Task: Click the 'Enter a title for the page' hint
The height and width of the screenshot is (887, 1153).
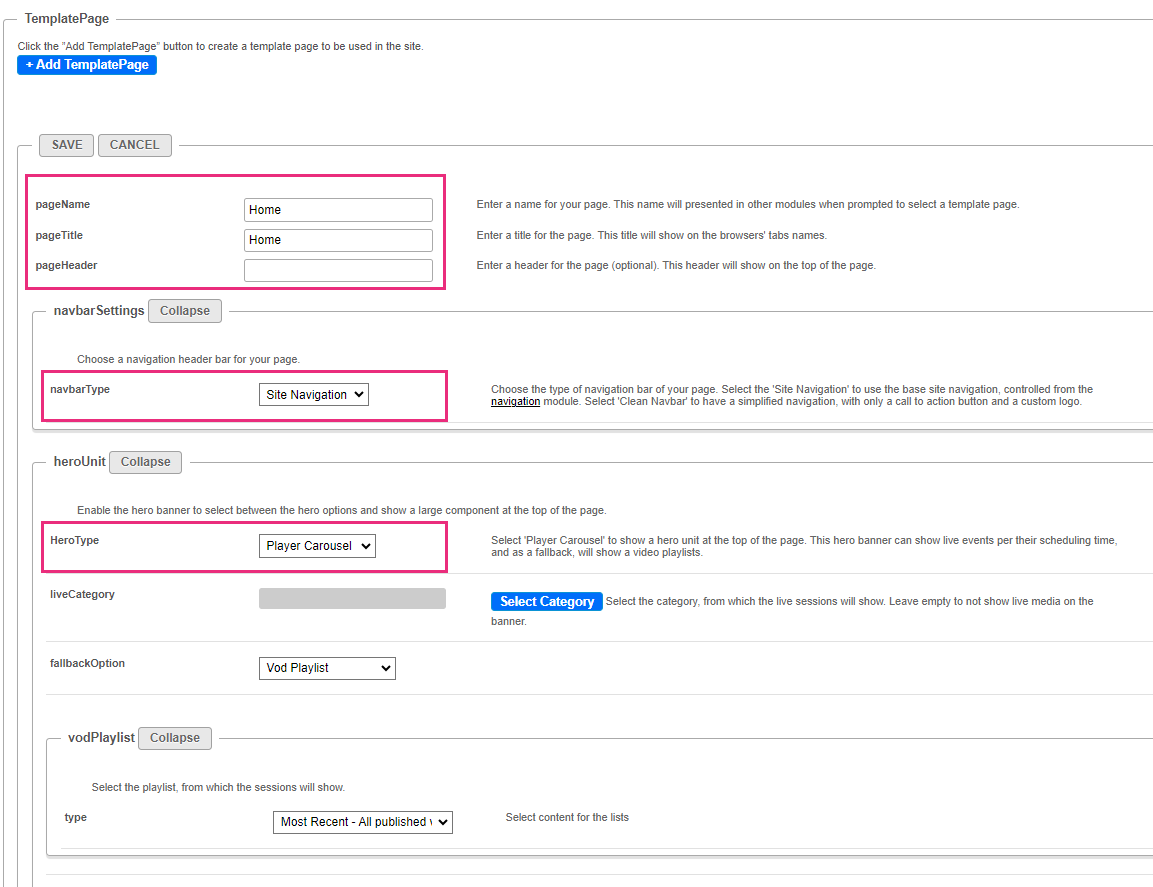Action: tap(652, 235)
